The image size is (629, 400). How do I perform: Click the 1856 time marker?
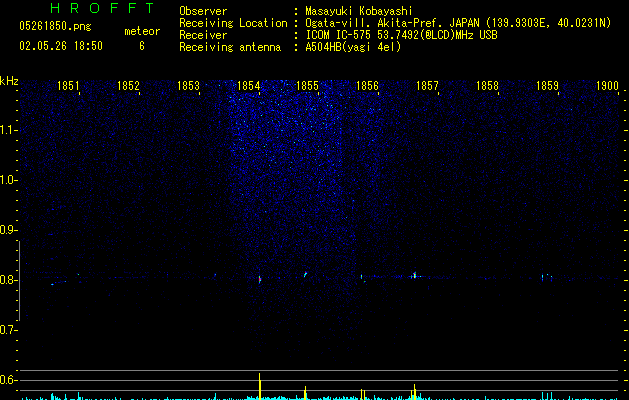click(x=367, y=86)
